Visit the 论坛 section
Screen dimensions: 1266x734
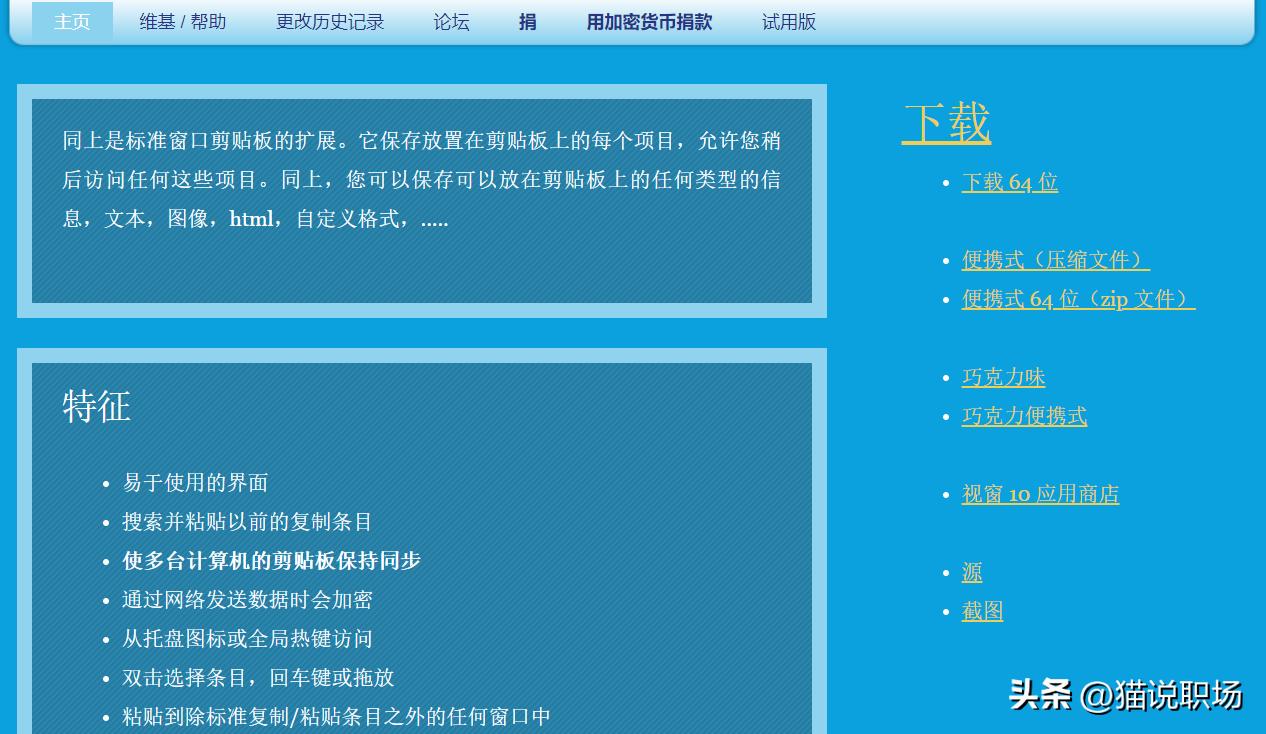pos(451,21)
